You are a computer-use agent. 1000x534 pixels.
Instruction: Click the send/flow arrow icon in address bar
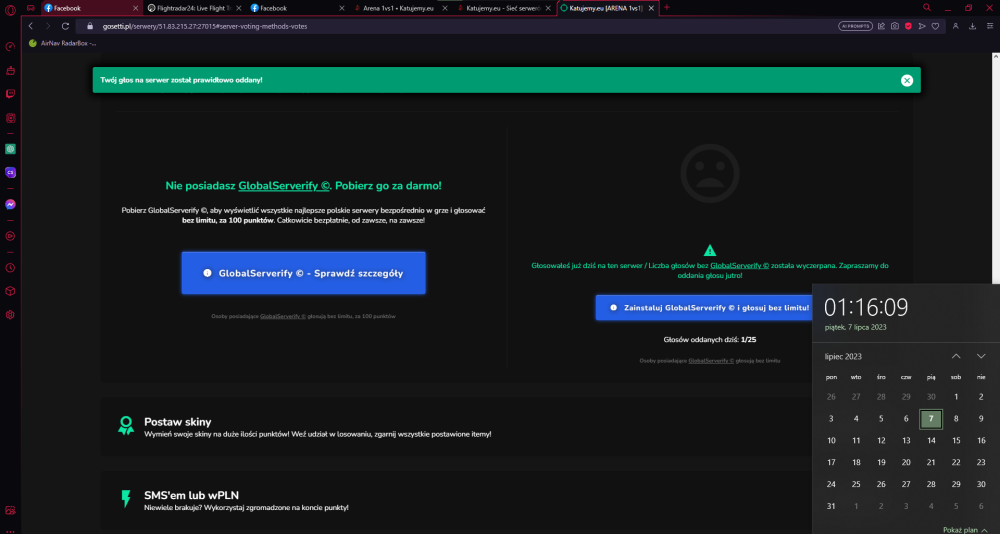pos(922,26)
